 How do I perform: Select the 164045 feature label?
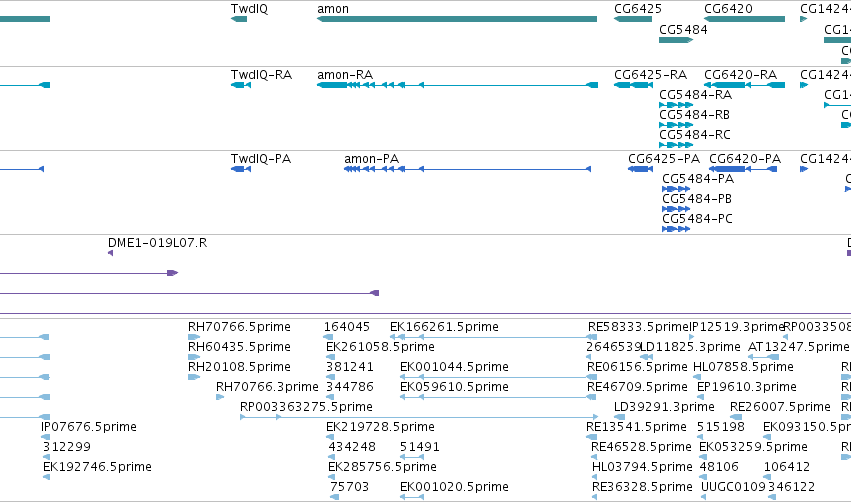click(x=347, y=327)
